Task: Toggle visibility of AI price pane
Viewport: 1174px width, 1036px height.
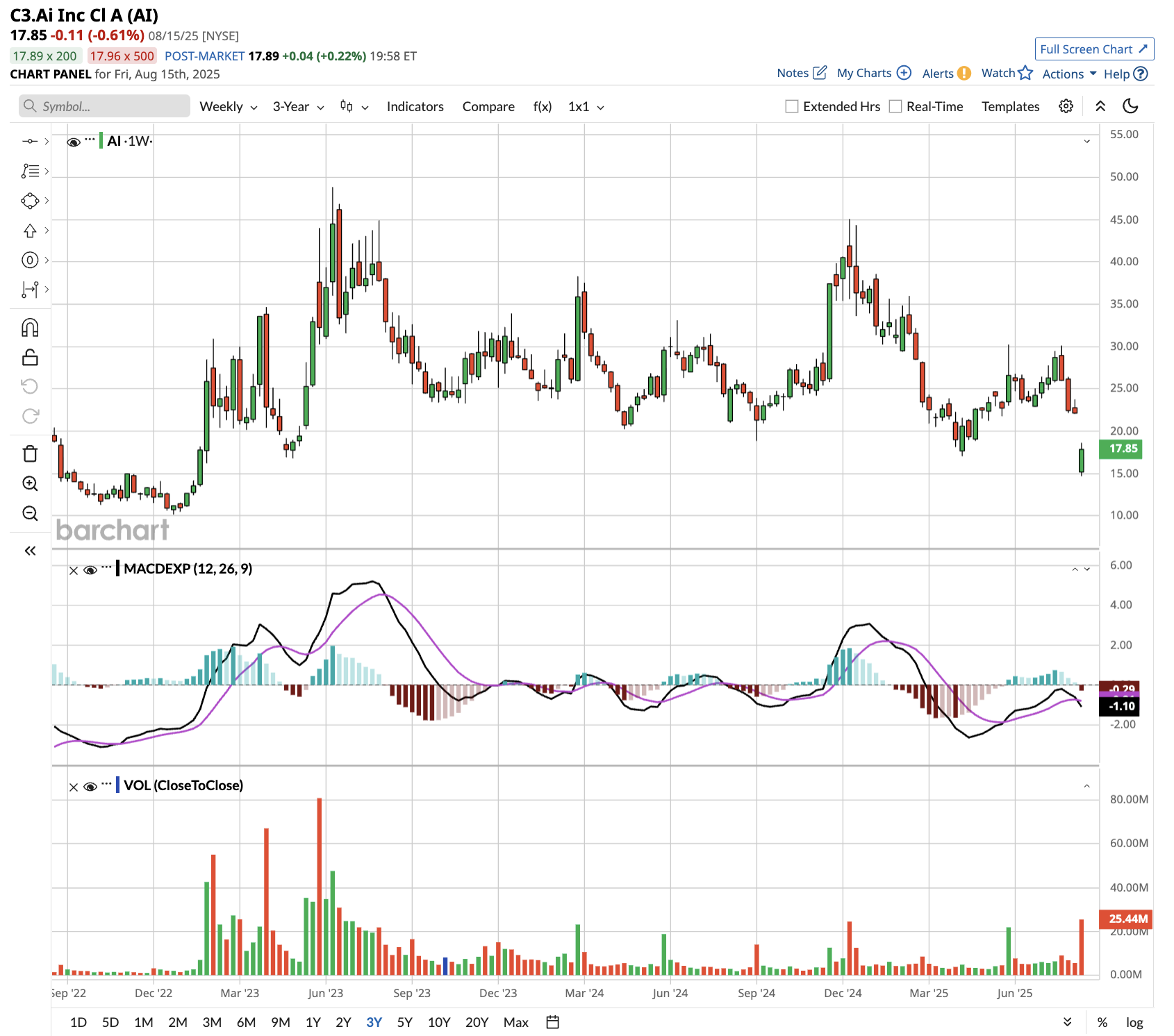Action: (73, 142)
